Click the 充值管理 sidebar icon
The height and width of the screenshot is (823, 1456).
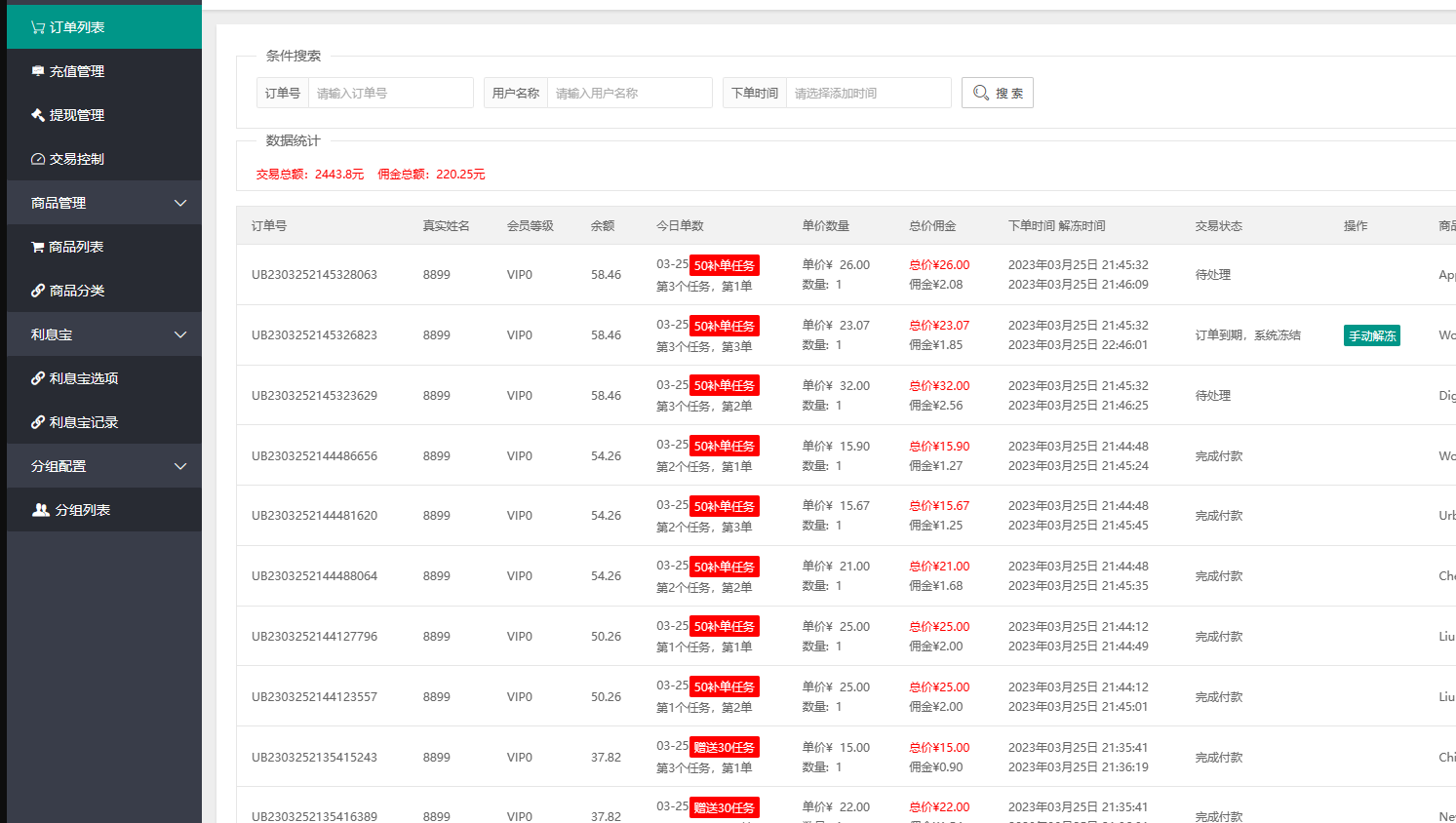coord(37,71)
